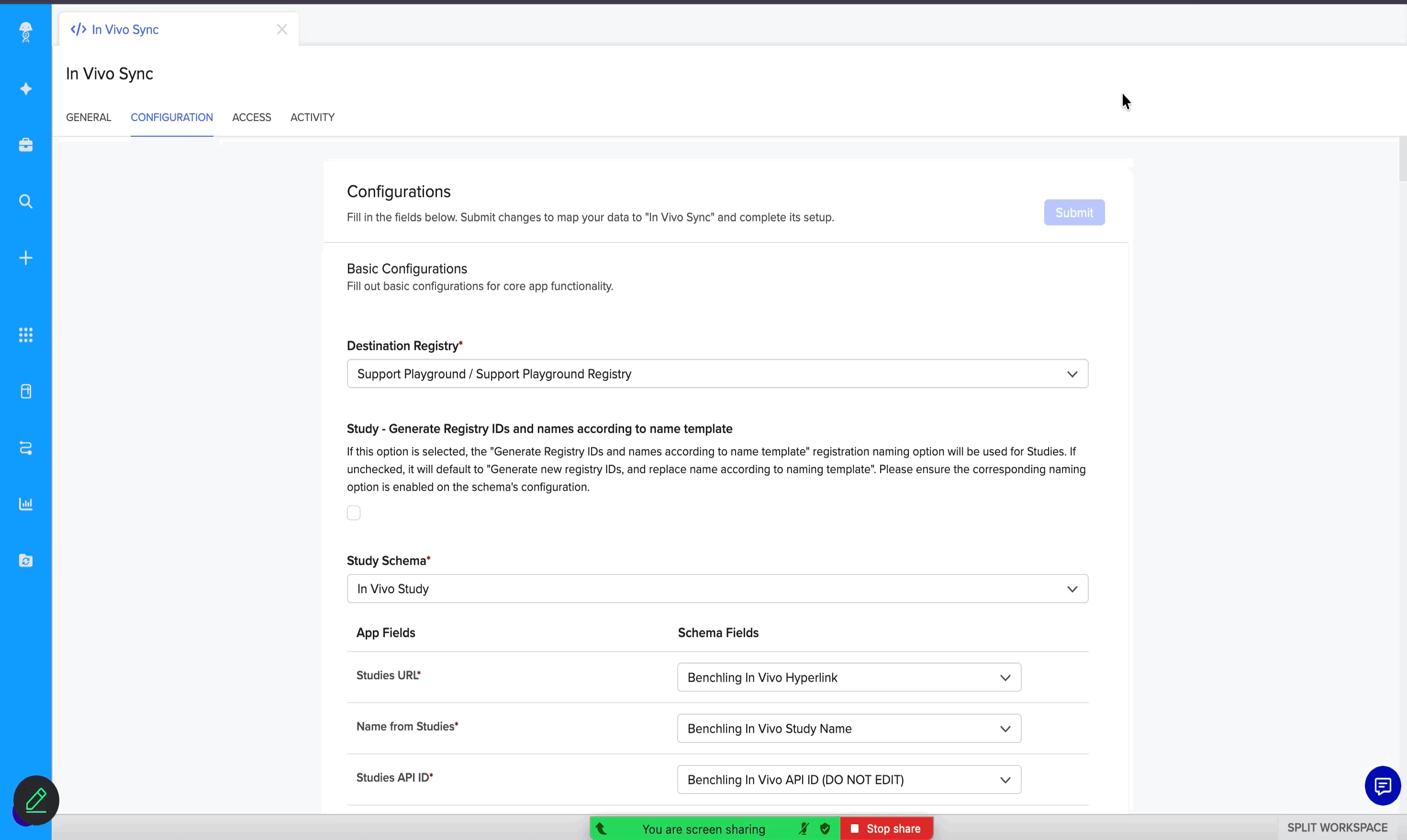The width and height of the screenshot is (1407, 840).
Task: Open the nine-dot grid apps icon
Action: click(x=25, y=334)
